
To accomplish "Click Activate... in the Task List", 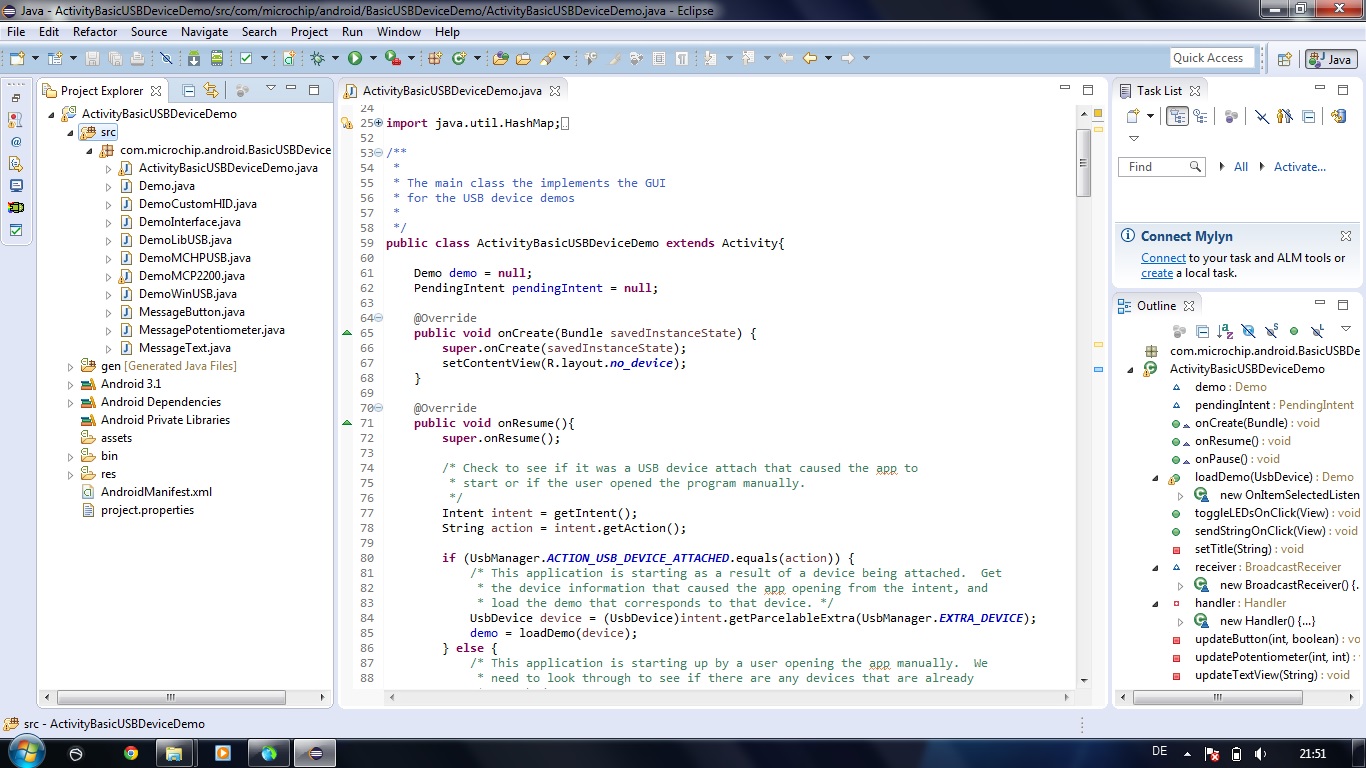I will [1299, 167].
